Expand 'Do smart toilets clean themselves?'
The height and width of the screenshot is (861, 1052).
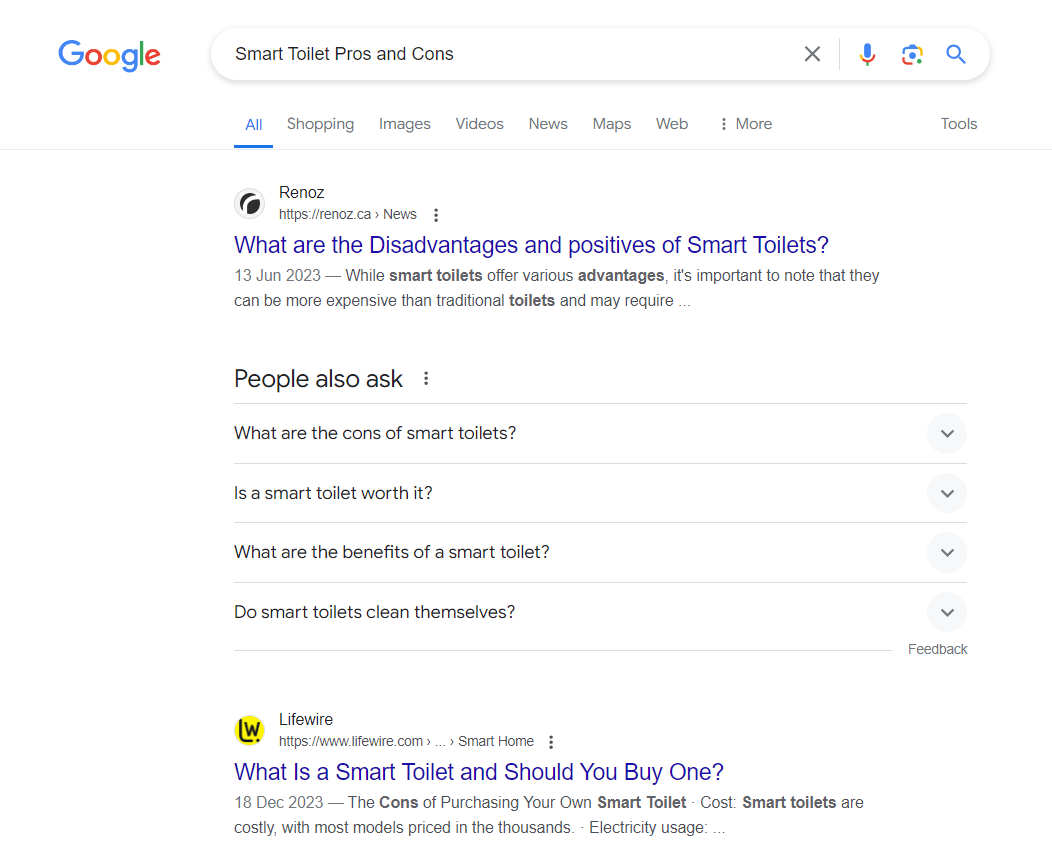click(946, 612)
